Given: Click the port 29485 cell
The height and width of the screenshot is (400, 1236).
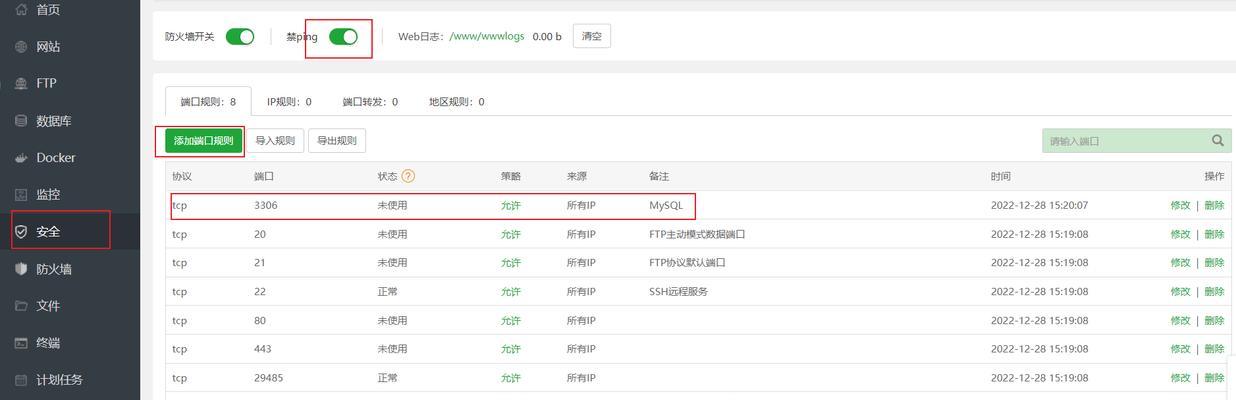Looking at the screenshot, I should pos(268,379).
